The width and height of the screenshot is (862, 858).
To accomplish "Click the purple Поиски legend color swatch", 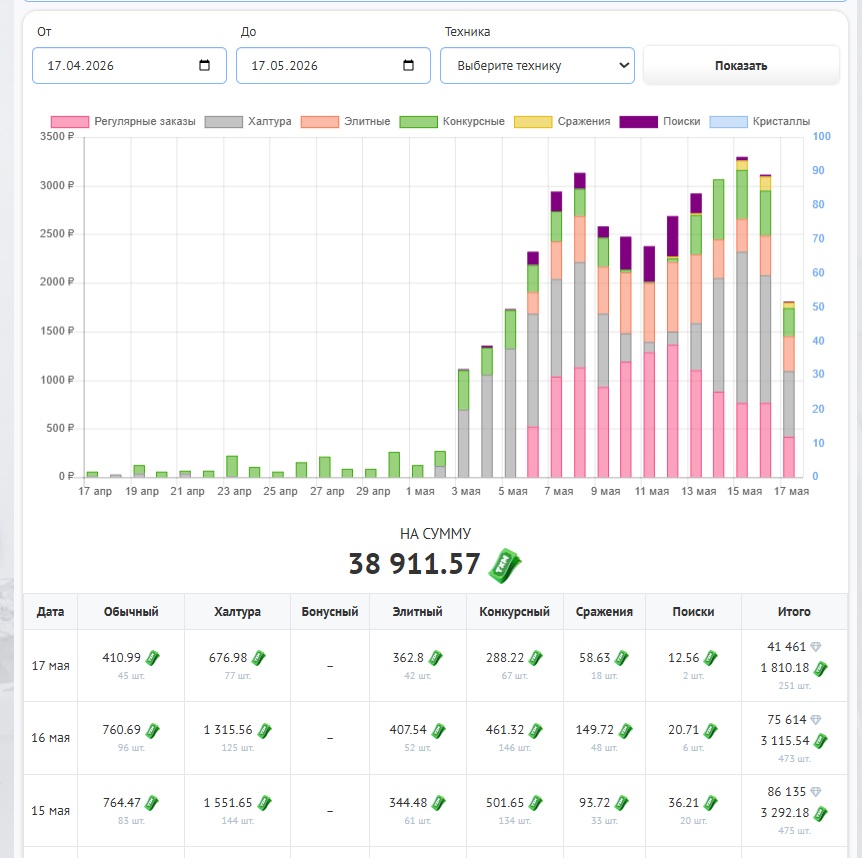I will (x=638, y=121).
